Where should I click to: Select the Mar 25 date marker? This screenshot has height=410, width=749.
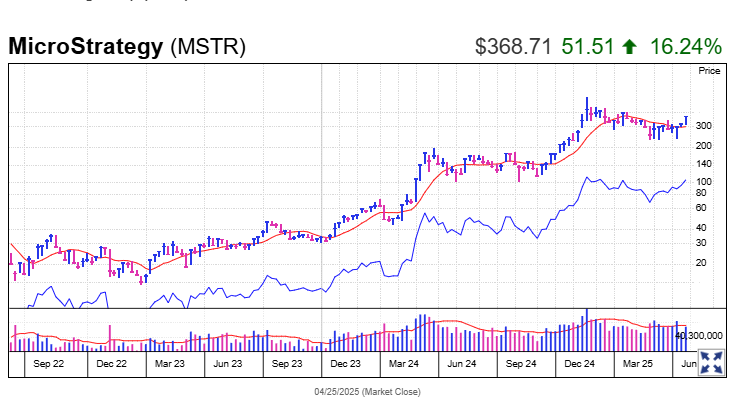tap(637, 366)
